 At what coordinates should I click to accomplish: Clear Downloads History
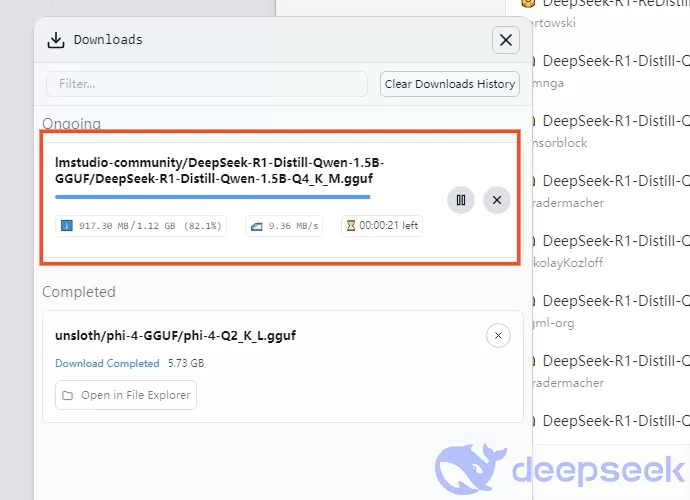coord(450,84)
